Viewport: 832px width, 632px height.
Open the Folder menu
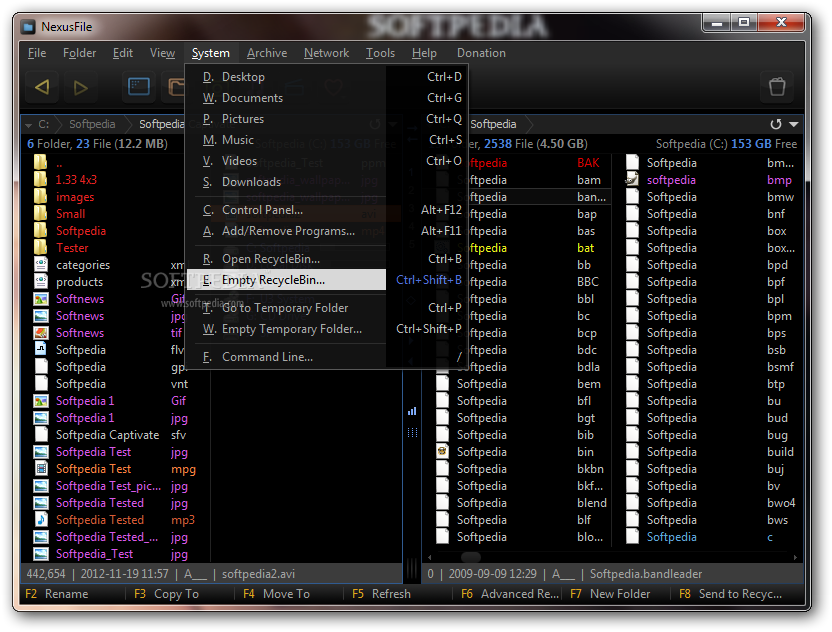[x=80, y=53]
